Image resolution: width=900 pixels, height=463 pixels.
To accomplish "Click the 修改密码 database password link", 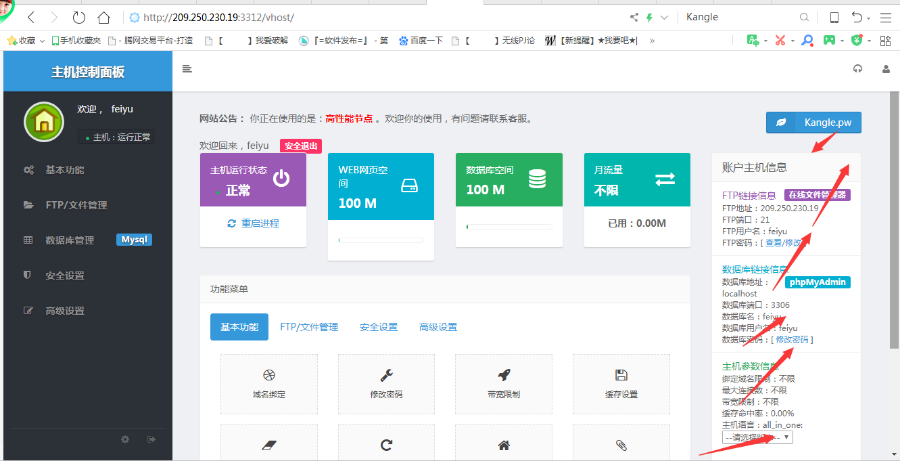I will [792, 340].
